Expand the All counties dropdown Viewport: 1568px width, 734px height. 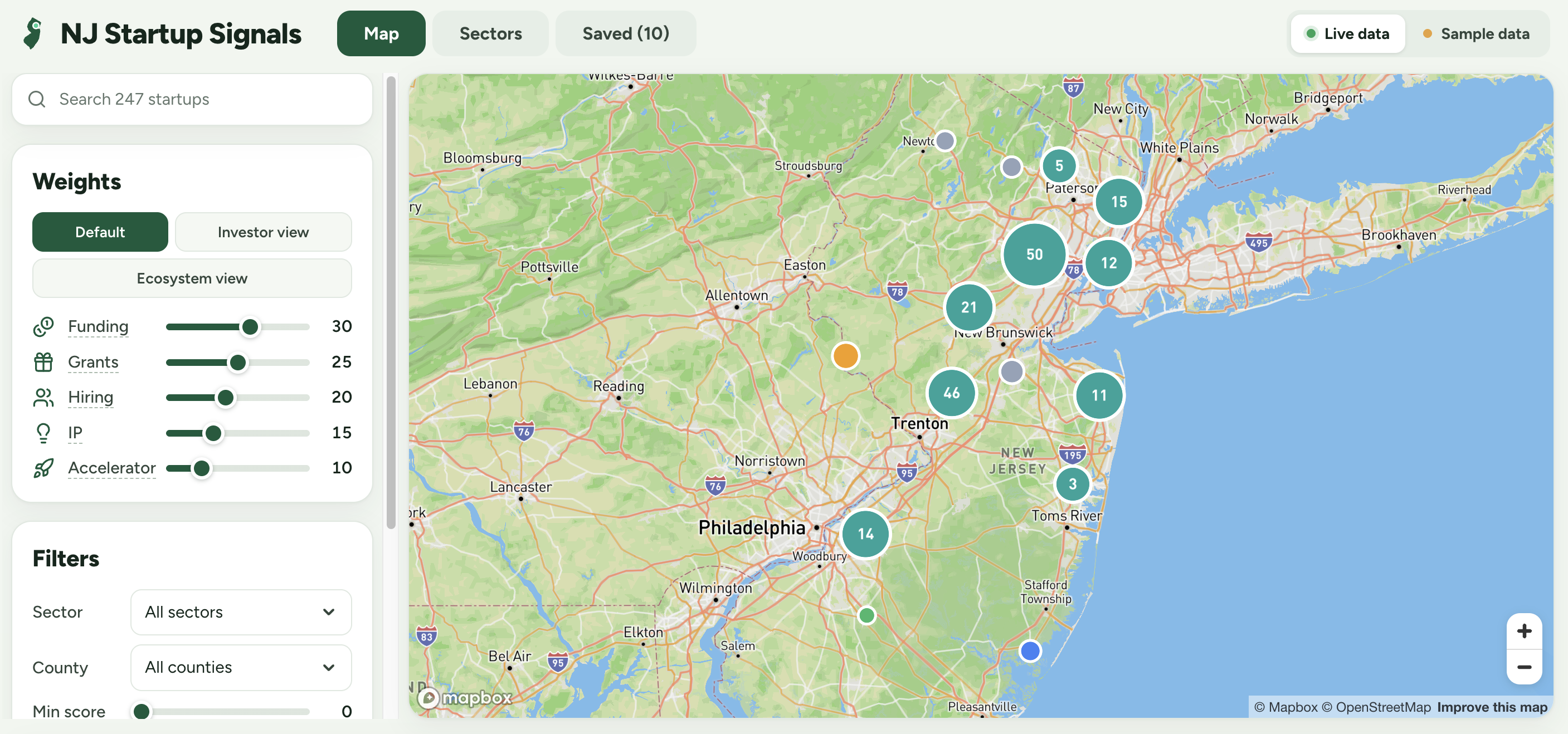pos(241,668)
